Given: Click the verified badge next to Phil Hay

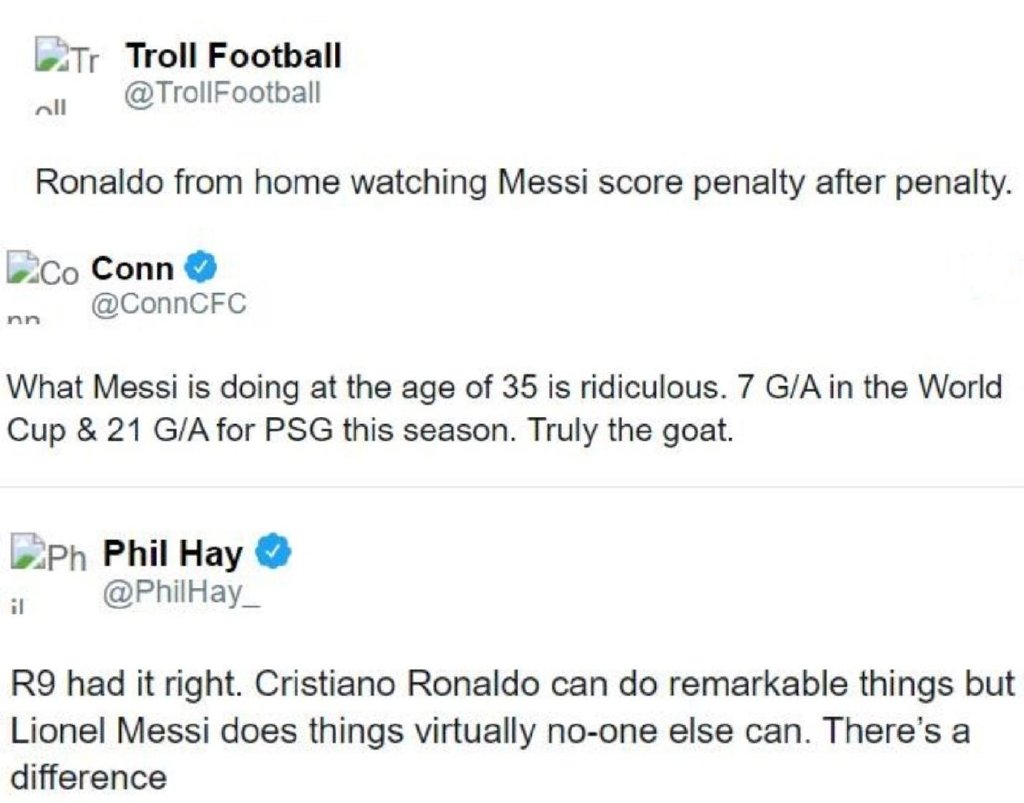Looking at the screenshot, I should [273, 551].
